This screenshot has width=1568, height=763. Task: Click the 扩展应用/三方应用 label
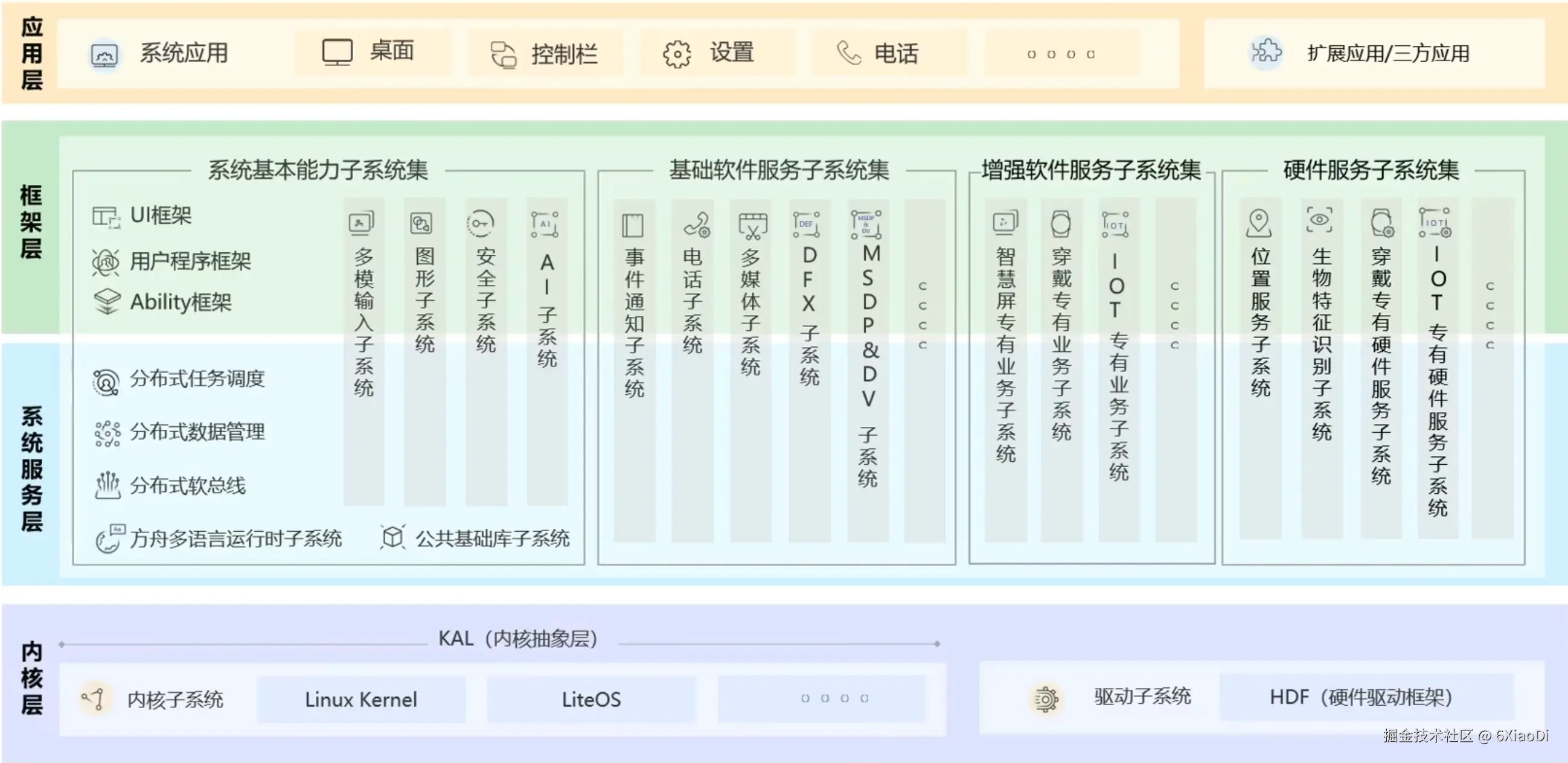point(1389,54)
